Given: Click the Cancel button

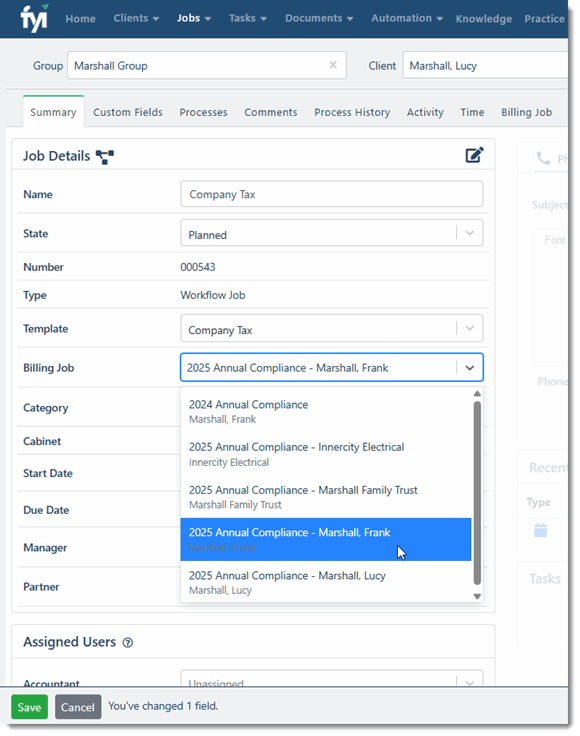Looking at the screenshot, I should pos(78,707).
